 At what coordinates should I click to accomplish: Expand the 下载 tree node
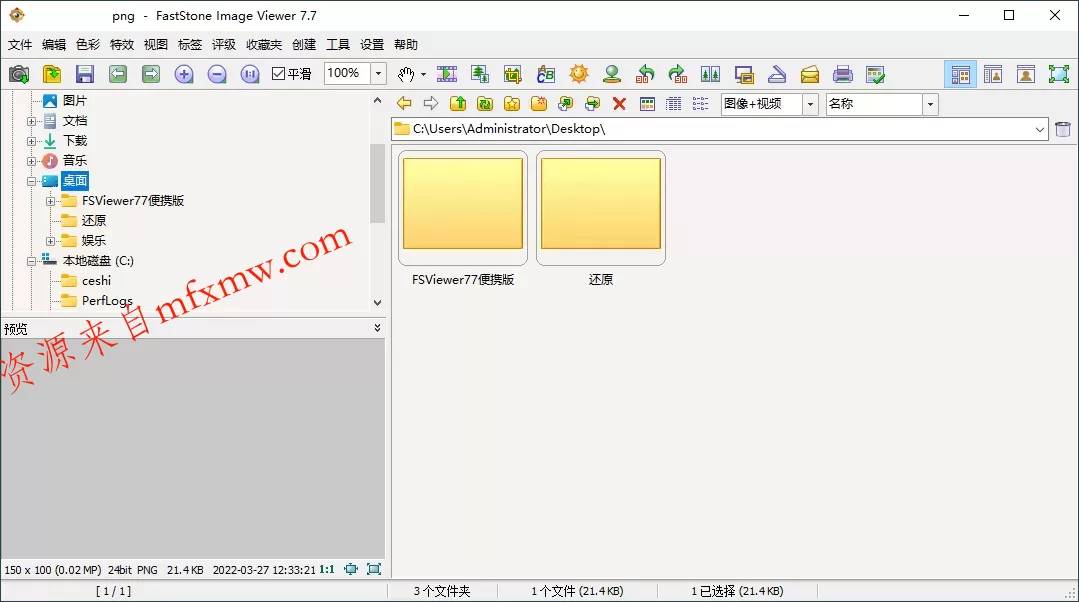tap(31, 141)
